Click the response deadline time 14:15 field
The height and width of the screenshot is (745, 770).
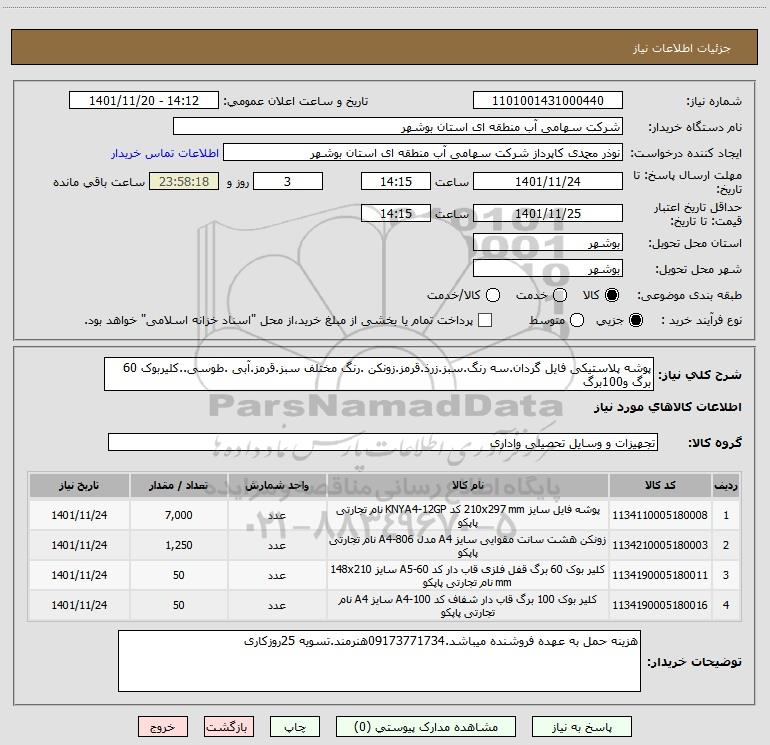(x=396, y=181)
